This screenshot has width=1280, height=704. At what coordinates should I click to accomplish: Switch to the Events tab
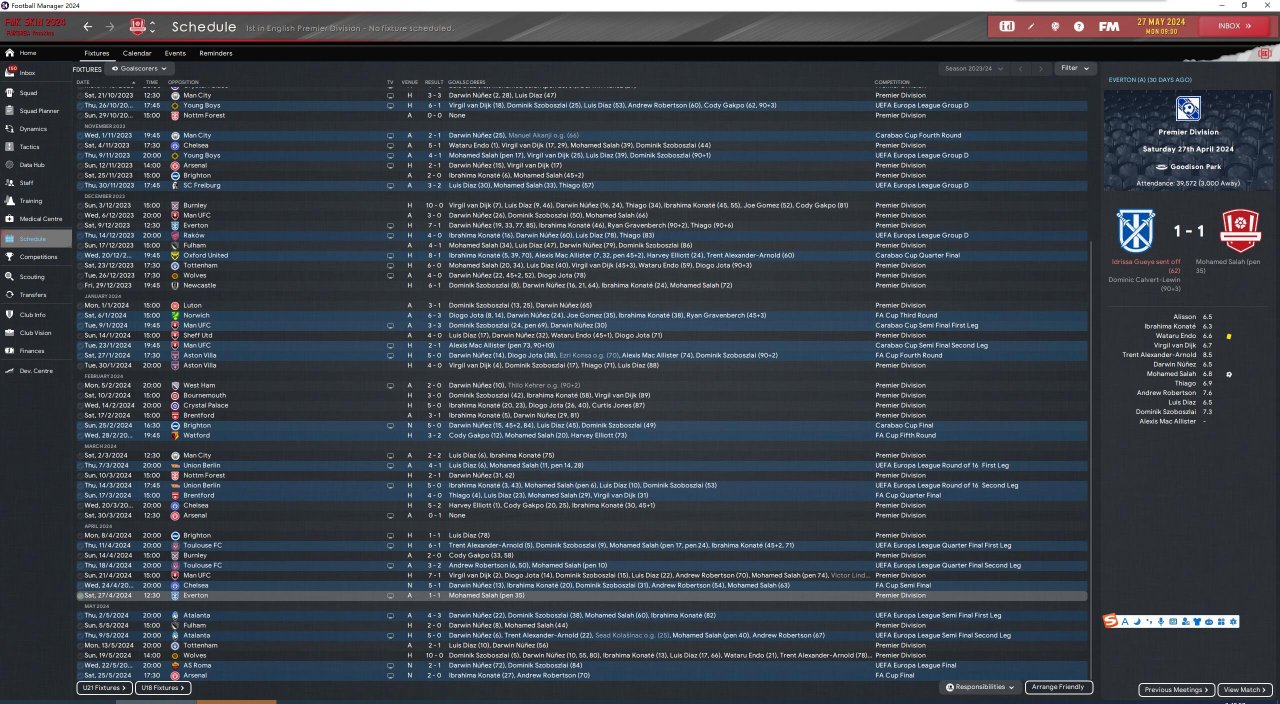pyautogui.click(x=175, y=53)
